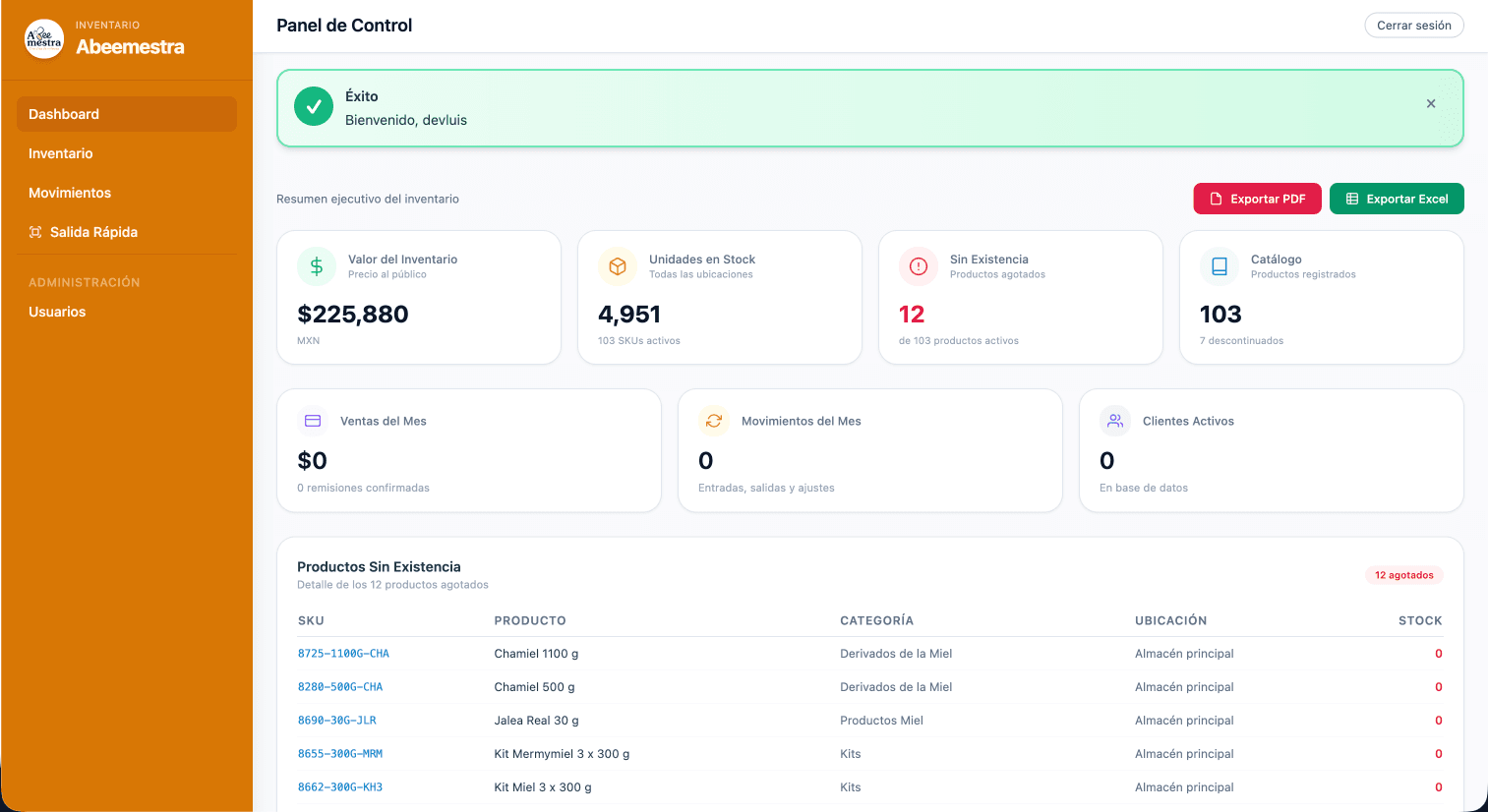1488x812 pixels.
Task: Open the Usuarios administration page
Action: click(x=57, y=312)
